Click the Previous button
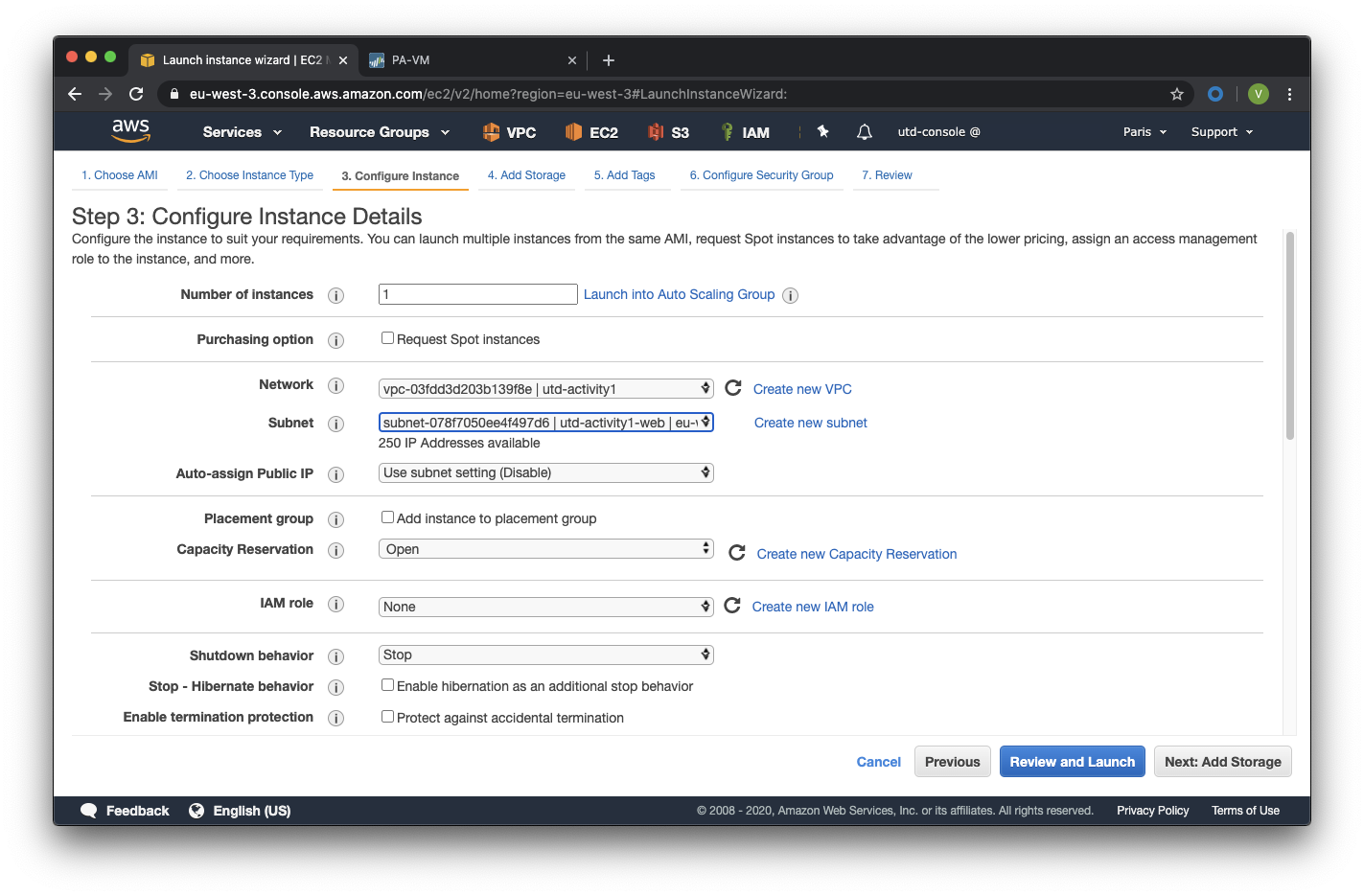Image resolution: width=1364 pixels, height=896 pixels. click(x=953, y=762)
